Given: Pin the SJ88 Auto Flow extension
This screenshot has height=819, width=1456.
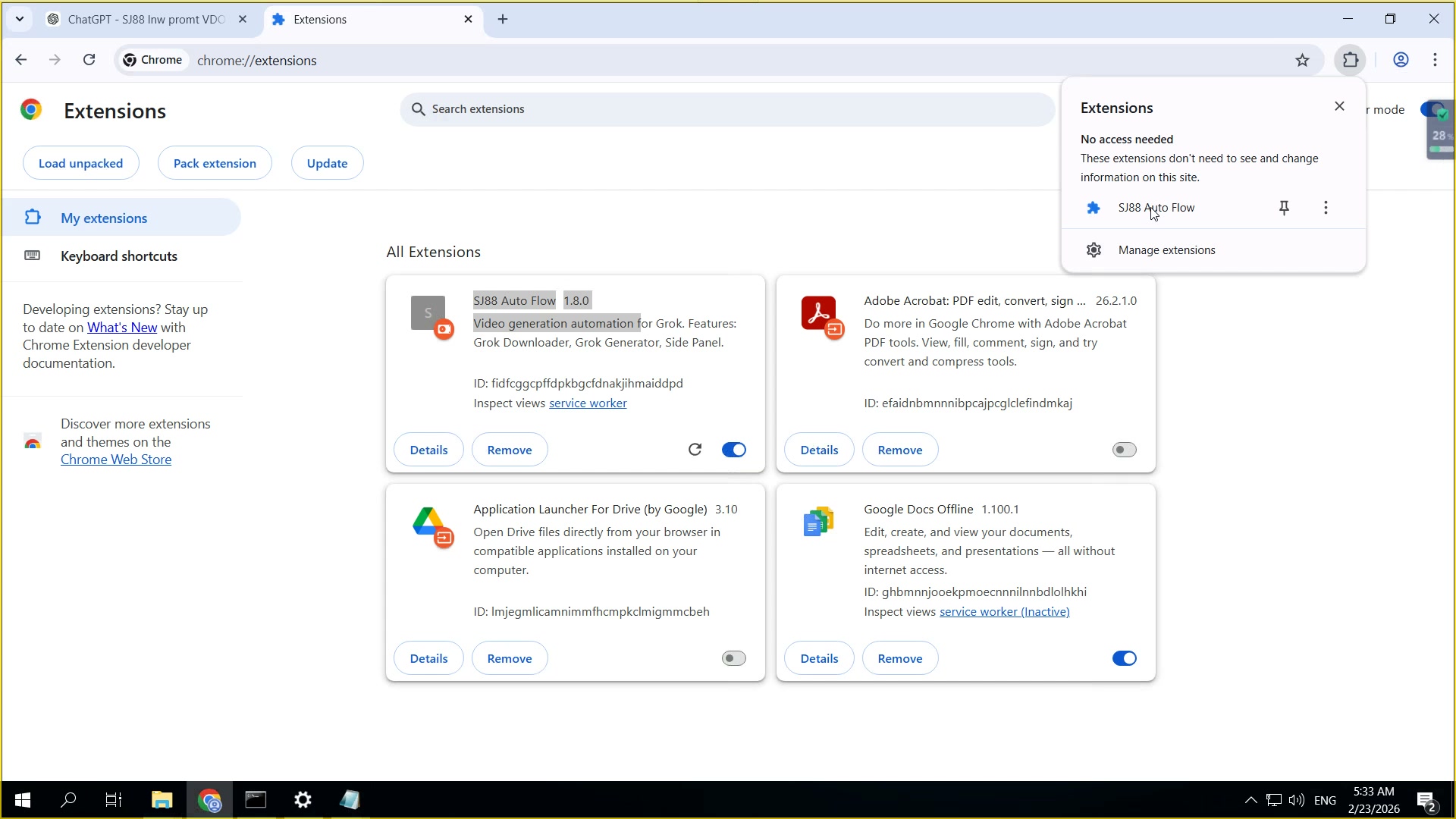Looking at the screenshot, I should point(1284,208).
